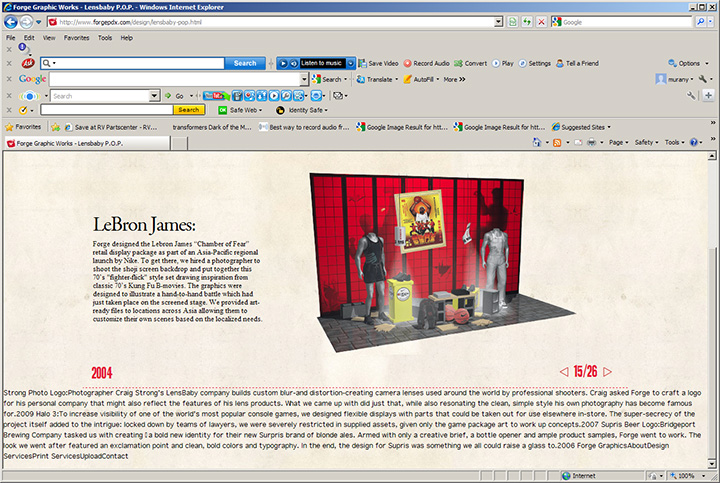
Task: Expand the search provider dropdown arrow
Action: click(711, 22)
